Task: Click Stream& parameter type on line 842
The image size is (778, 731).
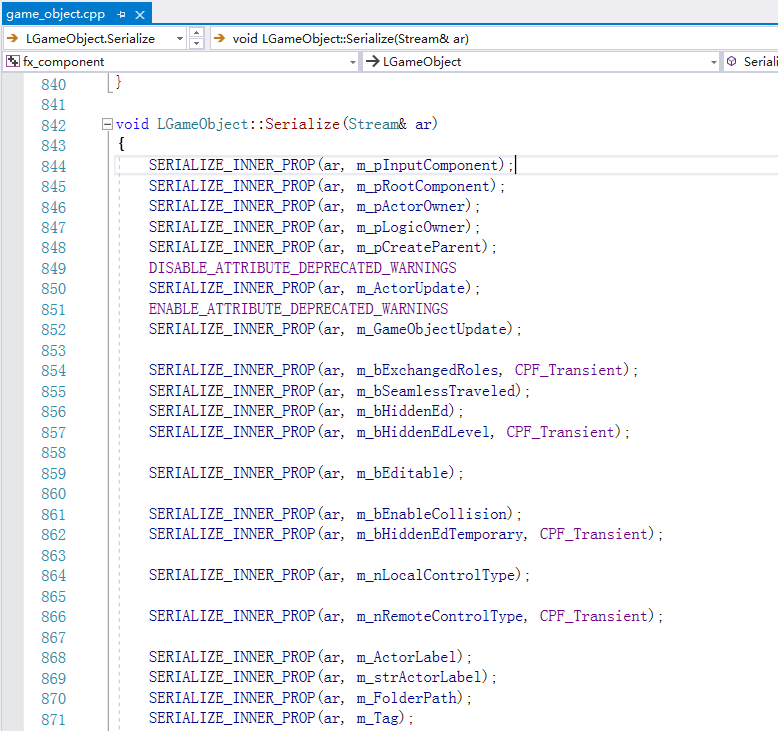Action: point(377,124)
